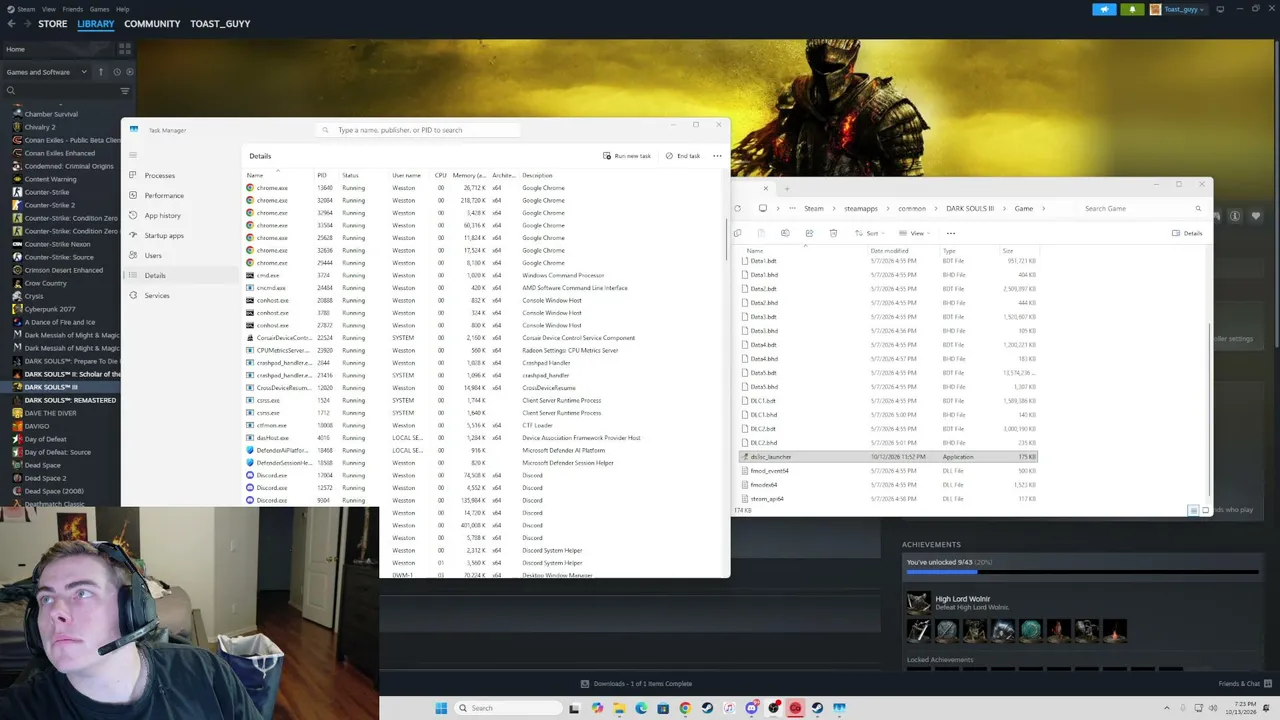Click Steam back navigation arrow
The height and width of the screenshot is (720, 1280).
coord(10,24)
